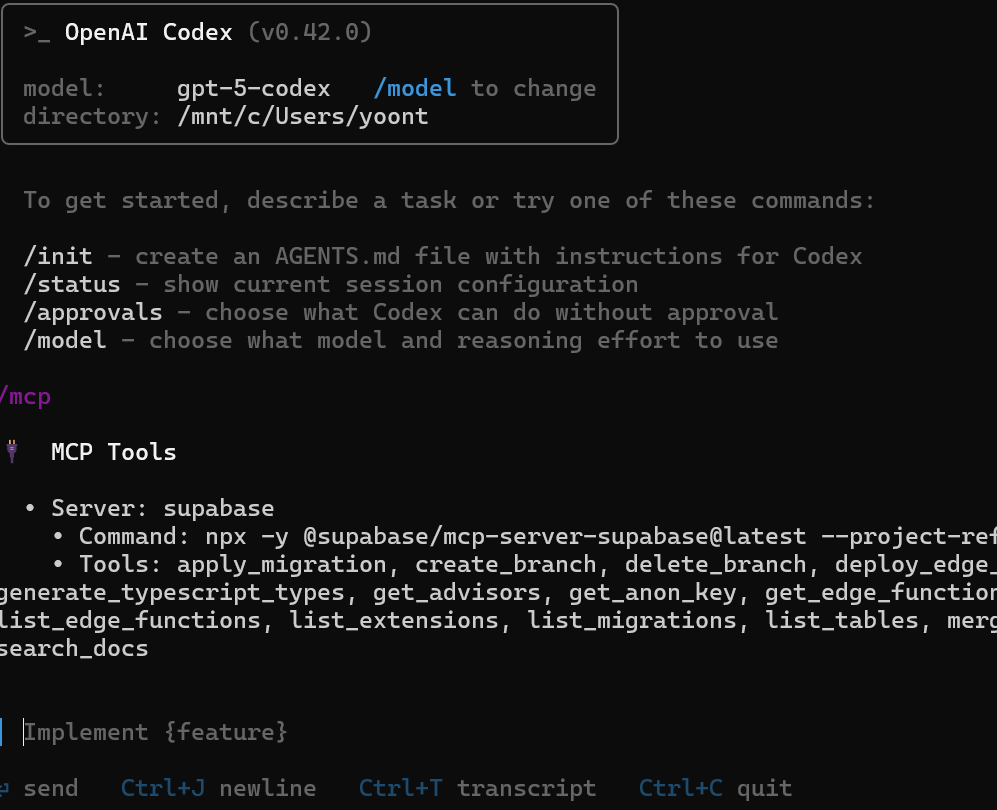Click the >_ prompt icon next to OpenAI Codex

click(x=36, y=32)
